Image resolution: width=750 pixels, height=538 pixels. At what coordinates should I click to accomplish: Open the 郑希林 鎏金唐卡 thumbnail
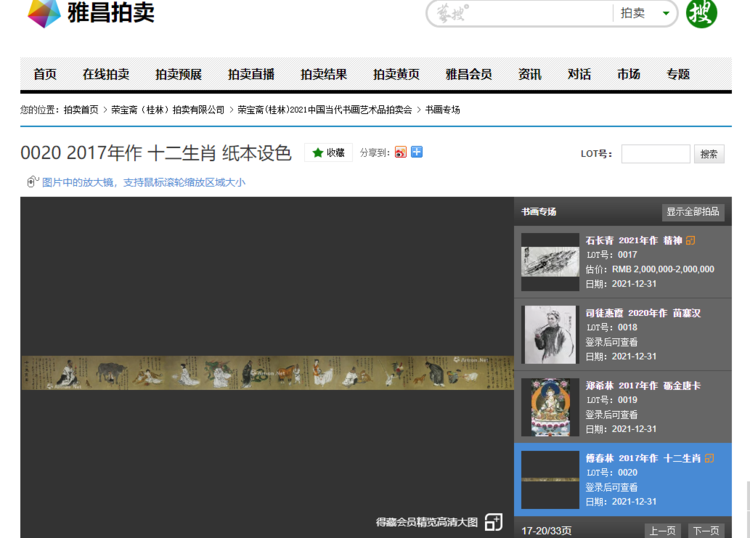[550, 407]
